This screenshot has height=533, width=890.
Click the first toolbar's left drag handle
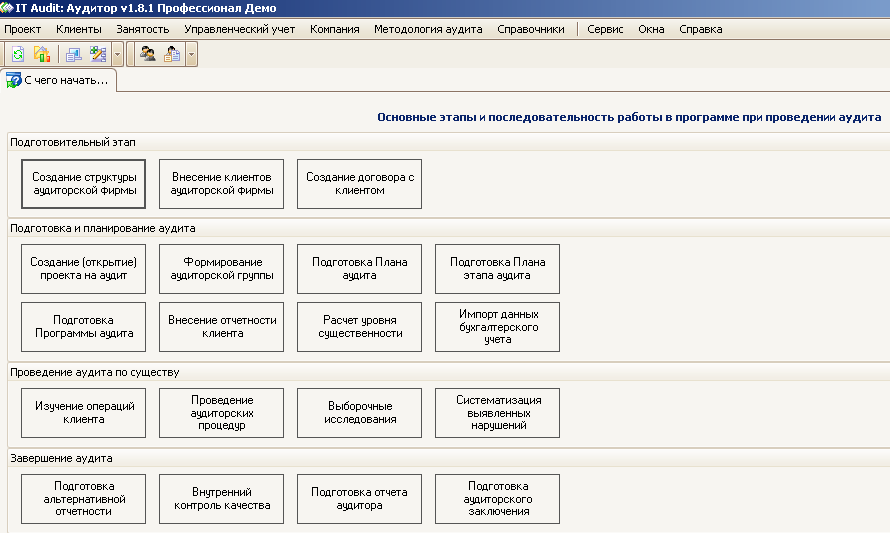coord(3,55)
